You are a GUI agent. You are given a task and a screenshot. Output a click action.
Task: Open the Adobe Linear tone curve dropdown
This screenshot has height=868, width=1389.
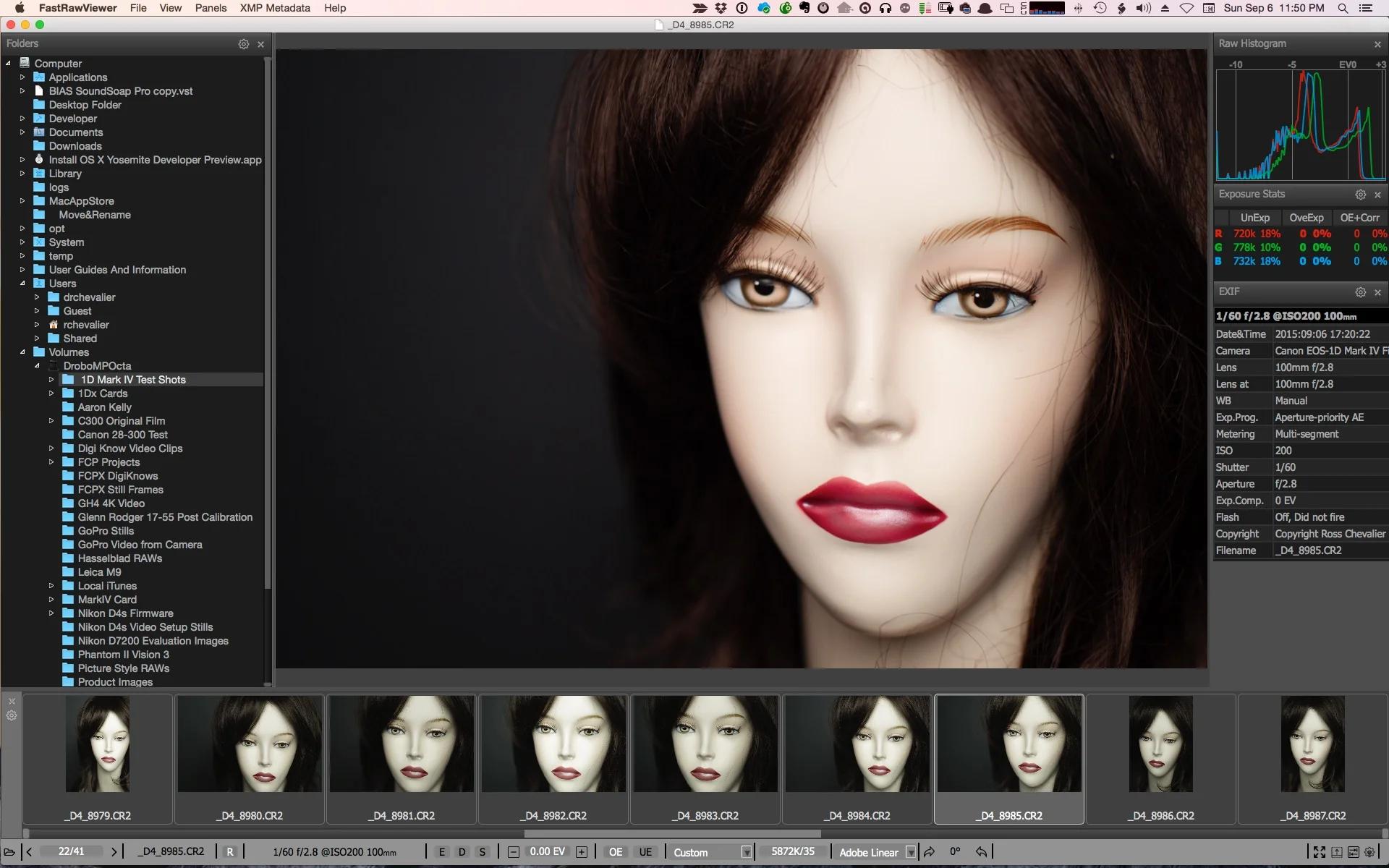[x=910, y=852]
